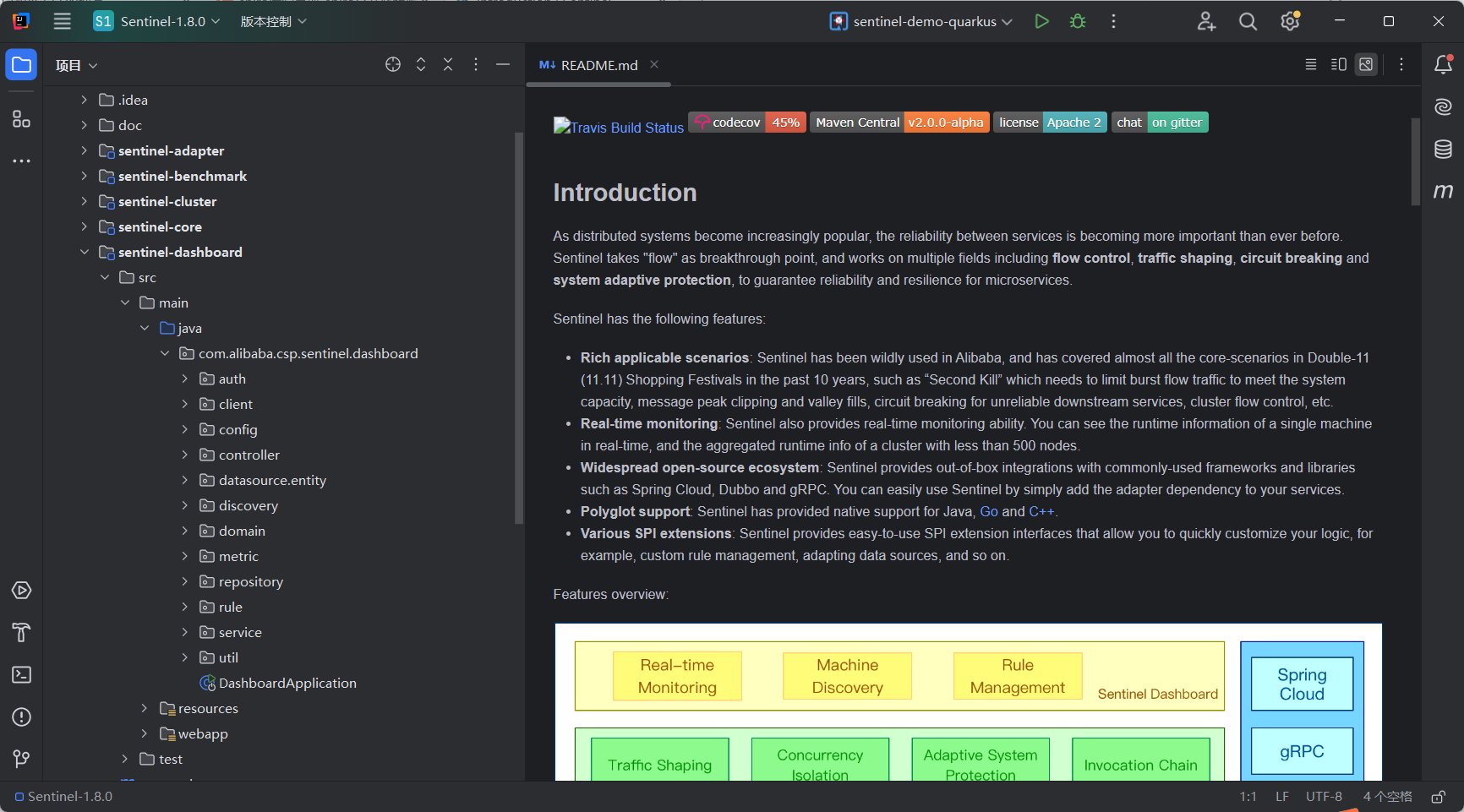
Task: Run the sentinel-demo-quarkus configuration
Action: [1041, 21]
